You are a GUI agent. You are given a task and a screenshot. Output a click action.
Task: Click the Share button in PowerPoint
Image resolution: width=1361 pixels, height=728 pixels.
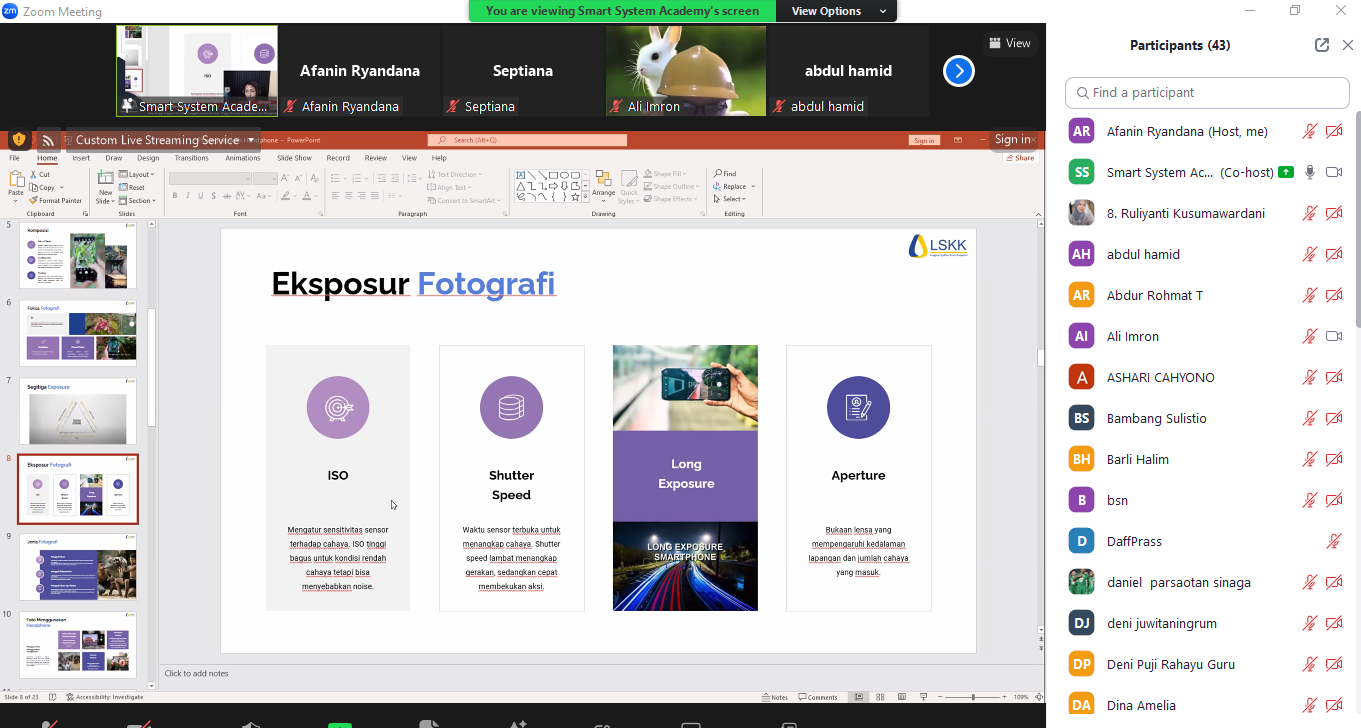(1021, 158)
